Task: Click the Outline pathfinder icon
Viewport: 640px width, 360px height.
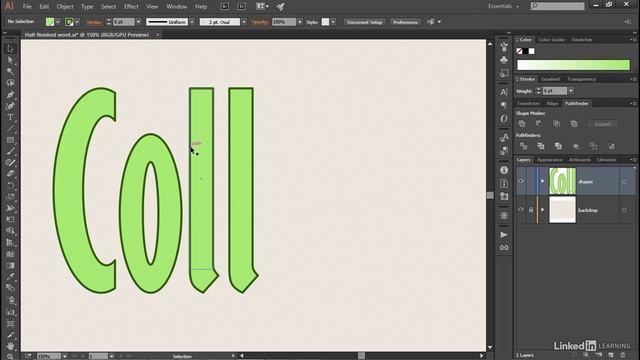Action: (x=593, y=146)
